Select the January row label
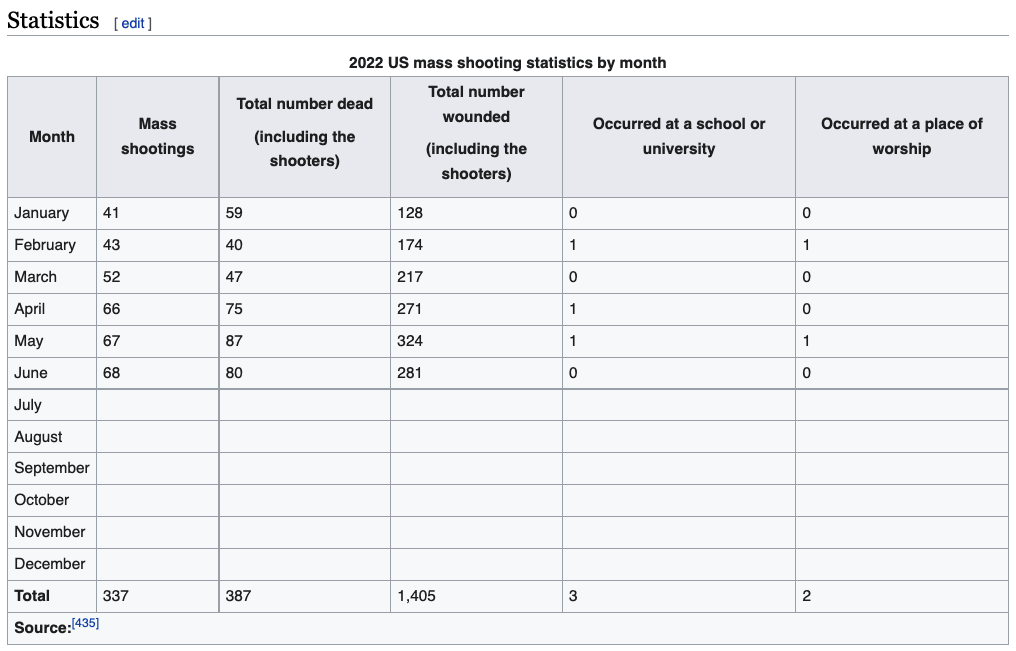 pos(42,213)
